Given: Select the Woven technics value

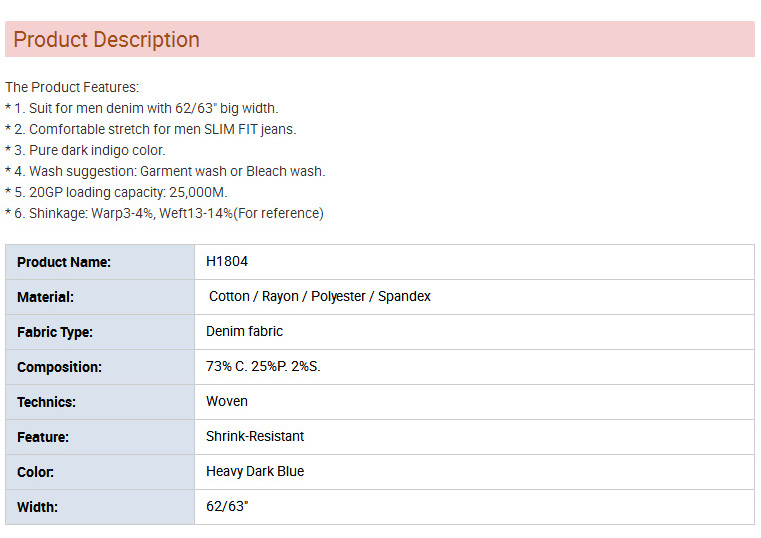Looking at the screenshot, I should (x=227, y=401).
